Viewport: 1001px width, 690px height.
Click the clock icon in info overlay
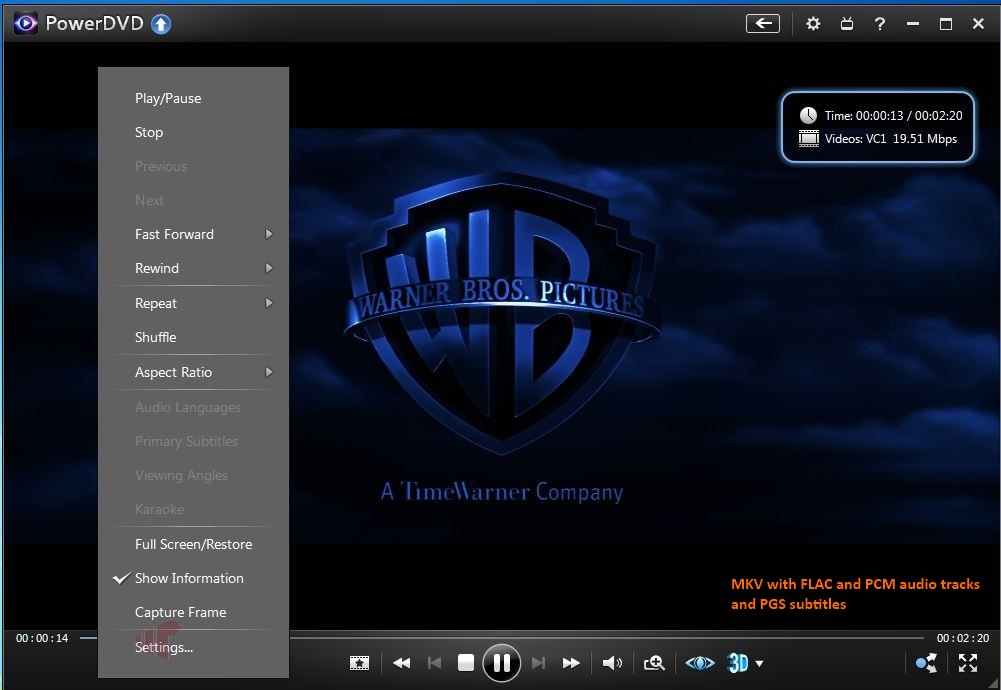click(808, 116)
